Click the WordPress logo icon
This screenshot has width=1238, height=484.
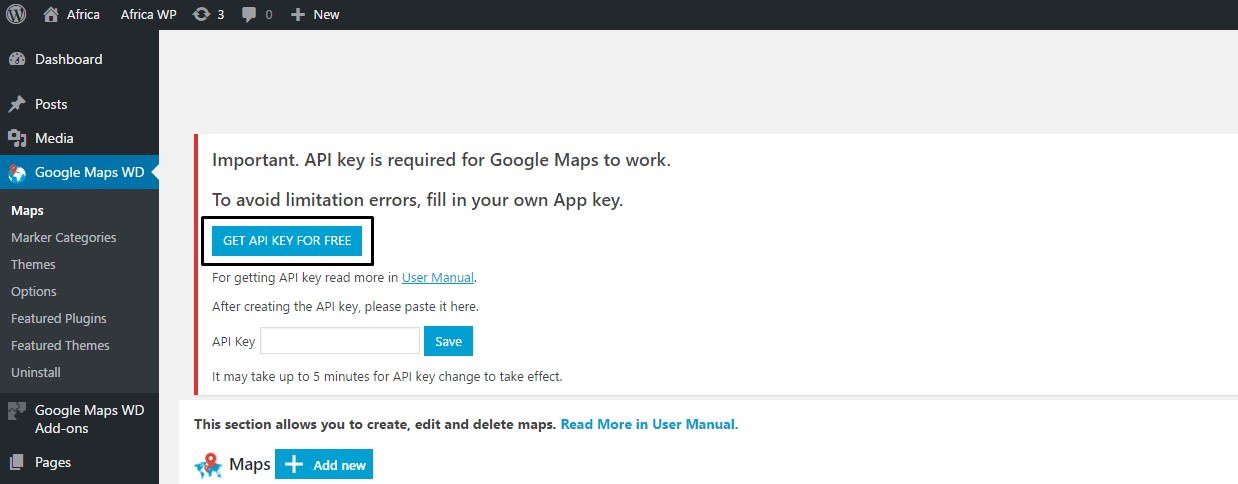click(x=17, y=14)
